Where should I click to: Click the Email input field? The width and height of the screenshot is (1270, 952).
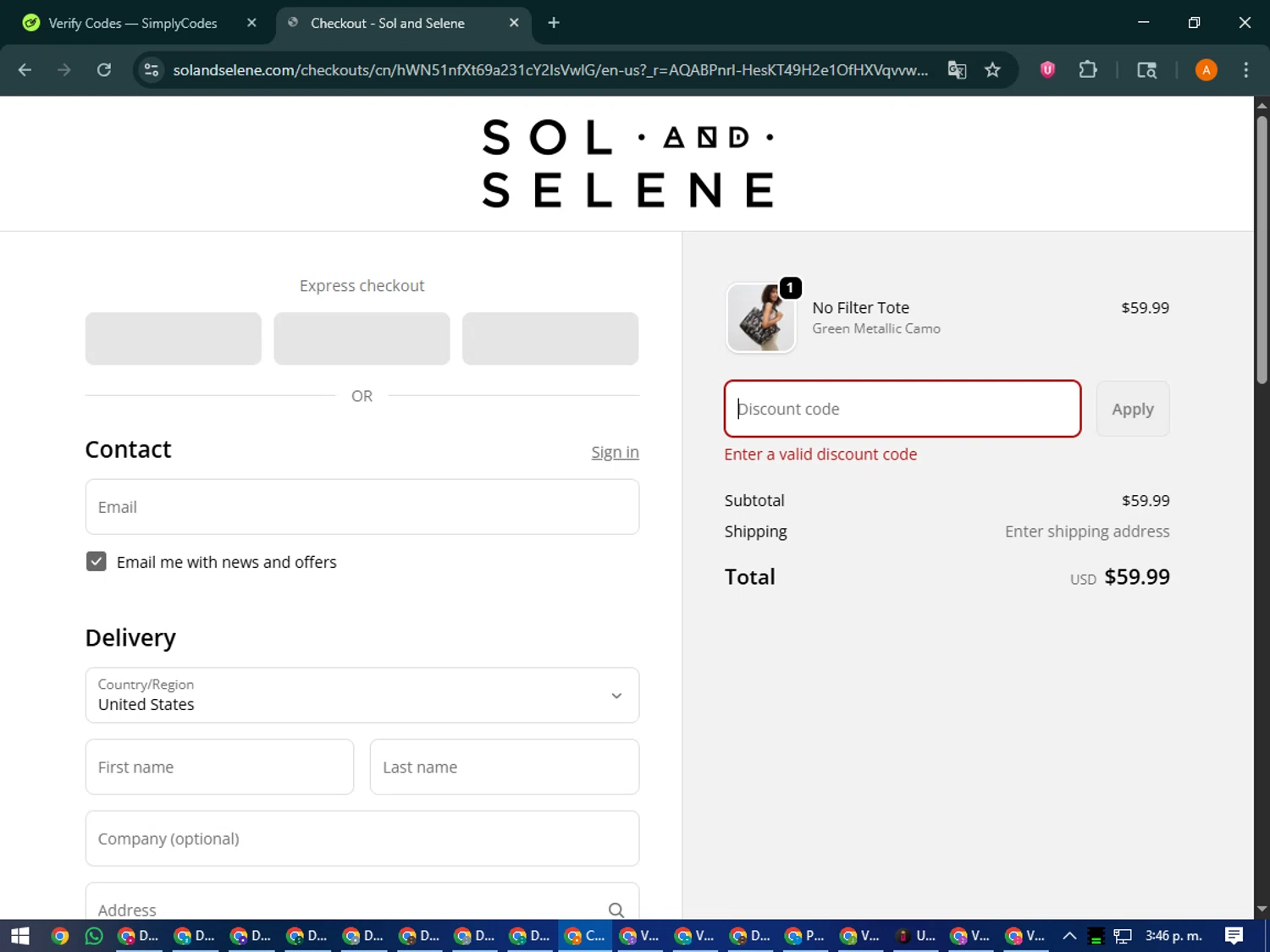tap(362, 507)
